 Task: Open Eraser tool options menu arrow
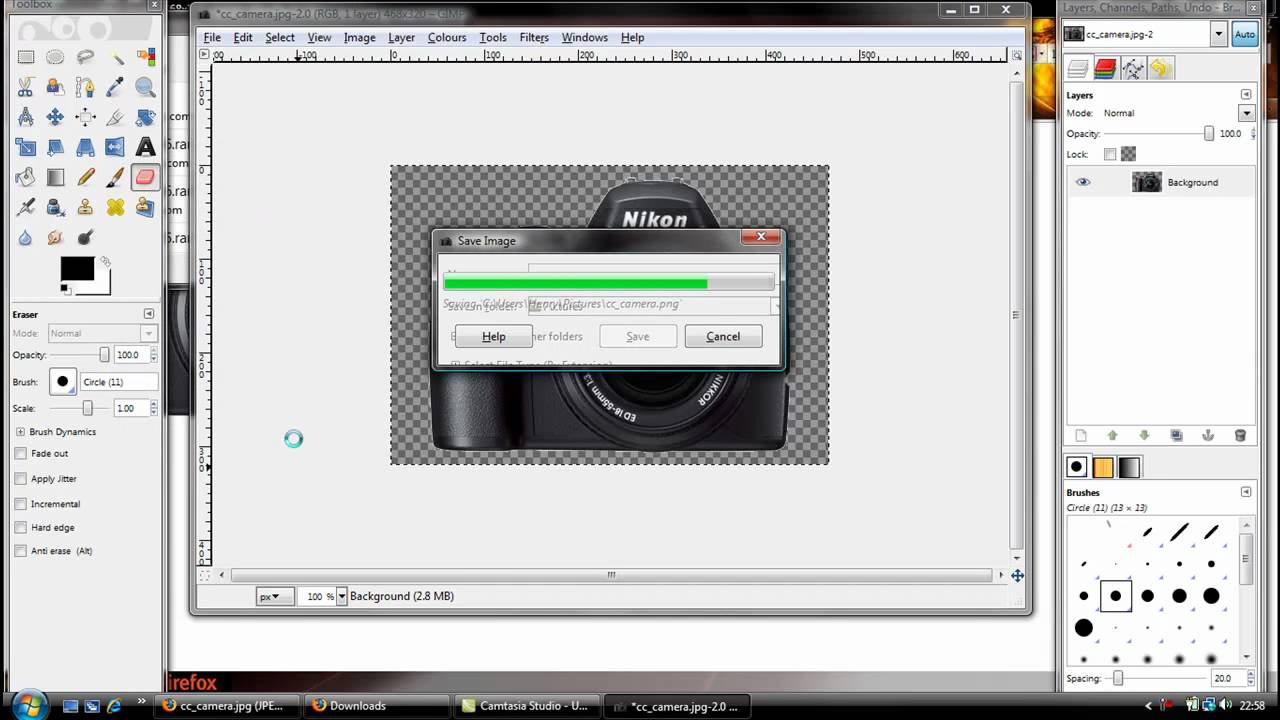[x=149, y=314]
